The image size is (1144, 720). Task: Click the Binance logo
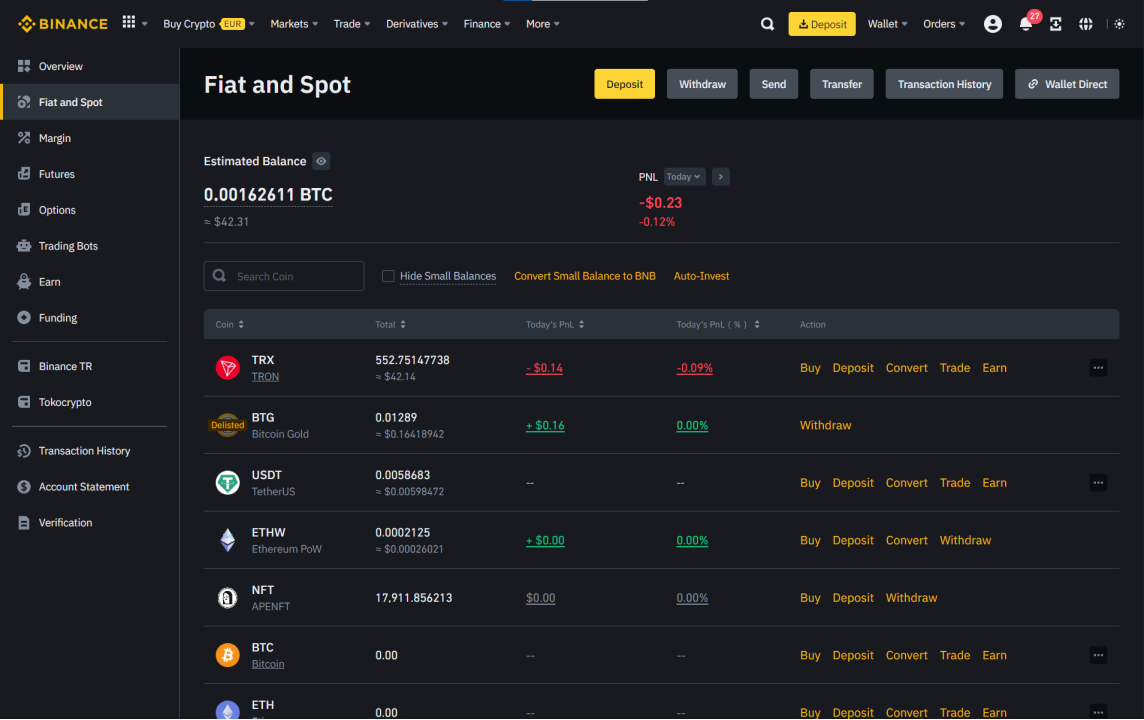[x=63, y=24]
